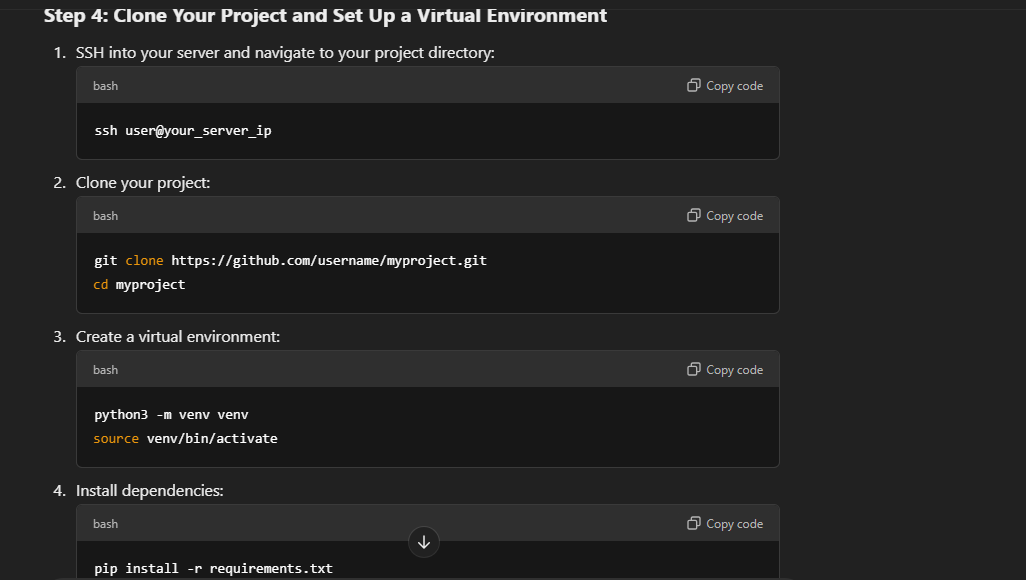
Task: Copy code for the python3 venv block
Action: (725, 370)
